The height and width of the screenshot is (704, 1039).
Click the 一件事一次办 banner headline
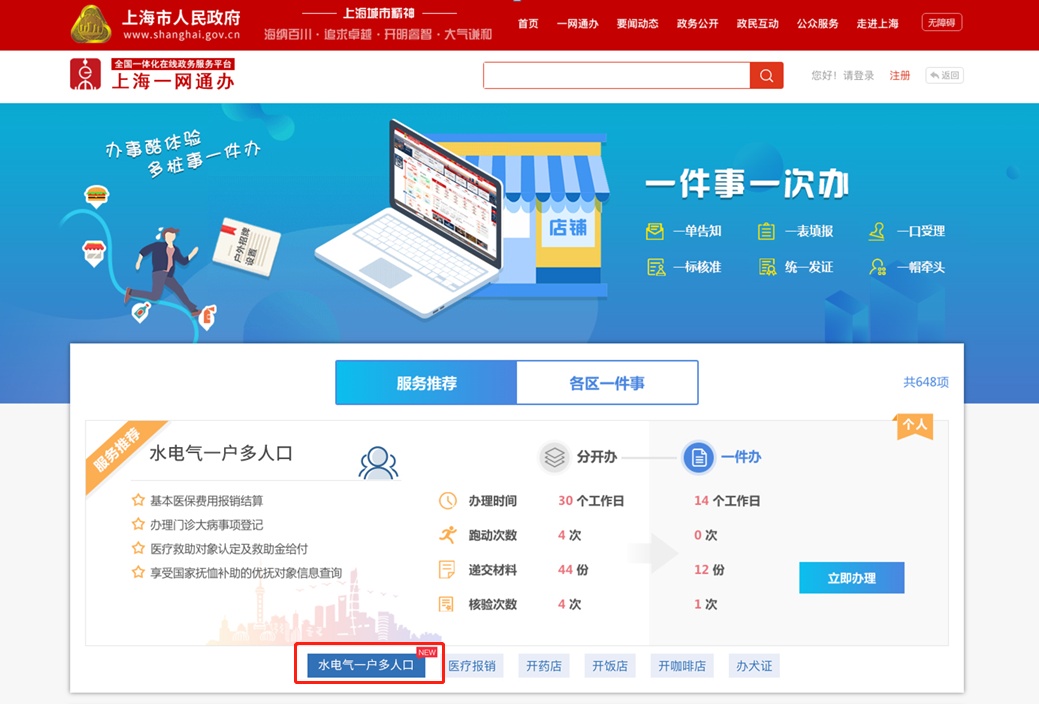[x=747, y=184]
